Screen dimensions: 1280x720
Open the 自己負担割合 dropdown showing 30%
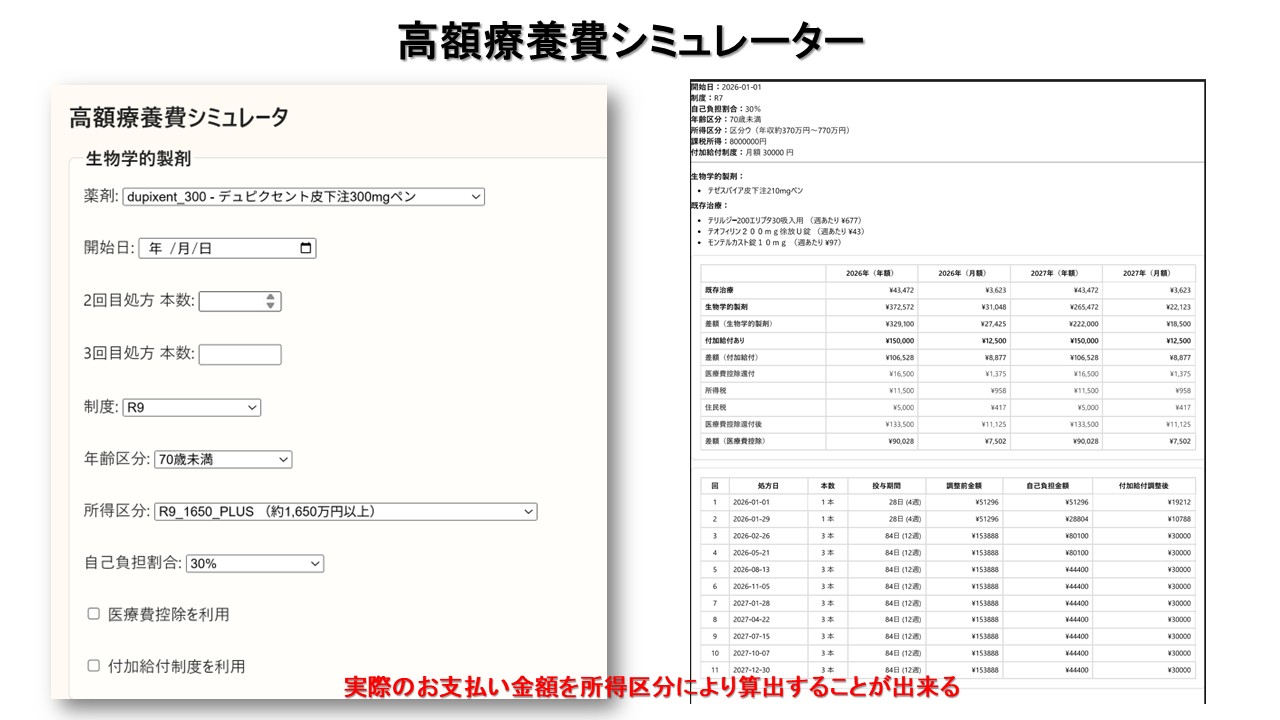click(255, 564)
